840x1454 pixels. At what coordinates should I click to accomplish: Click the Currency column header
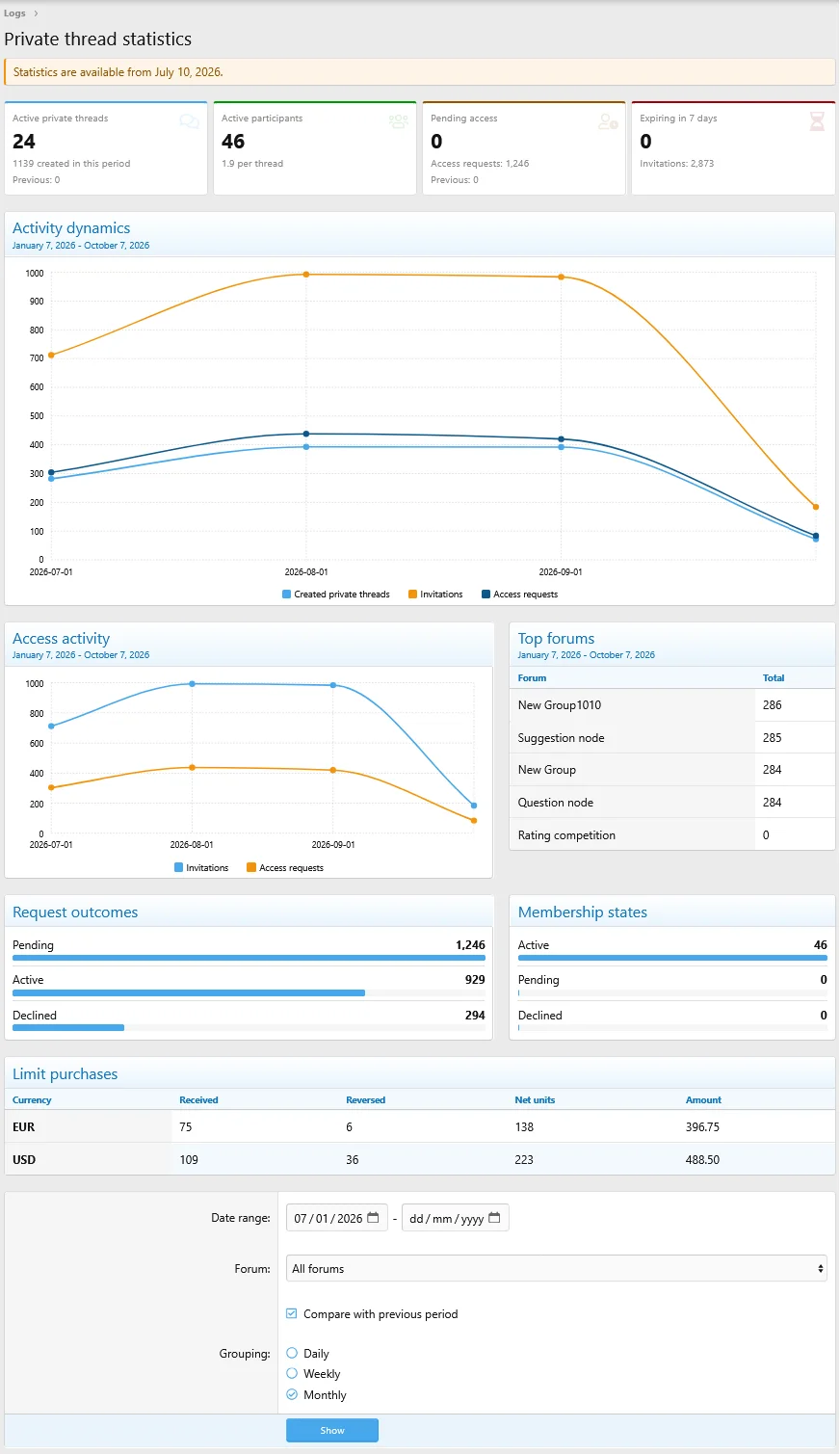32,1099
